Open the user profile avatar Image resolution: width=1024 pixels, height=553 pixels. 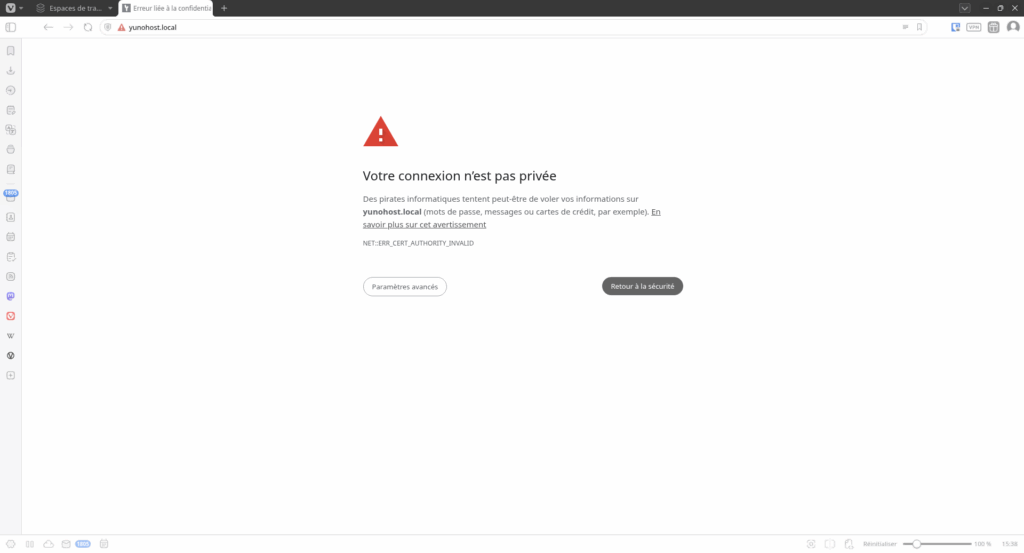pyautogui.click(x=1013, y=27)
